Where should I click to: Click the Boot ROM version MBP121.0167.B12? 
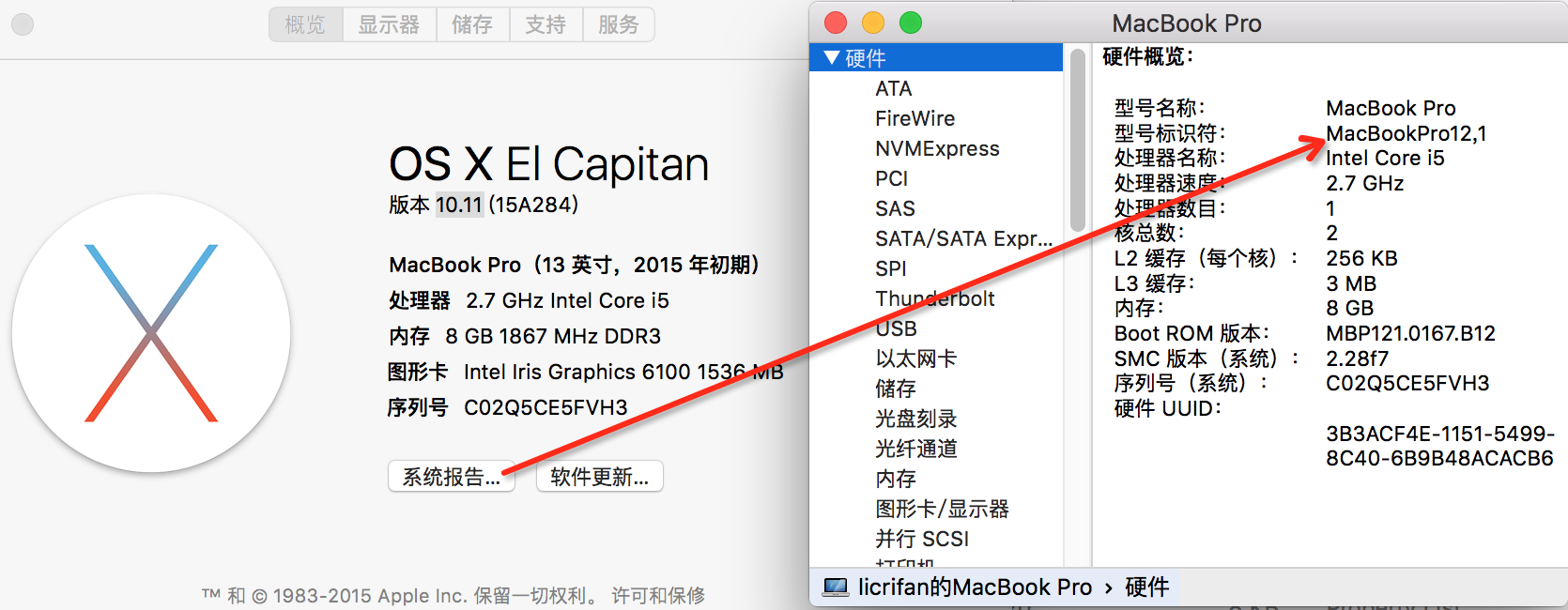(1410, 333)
